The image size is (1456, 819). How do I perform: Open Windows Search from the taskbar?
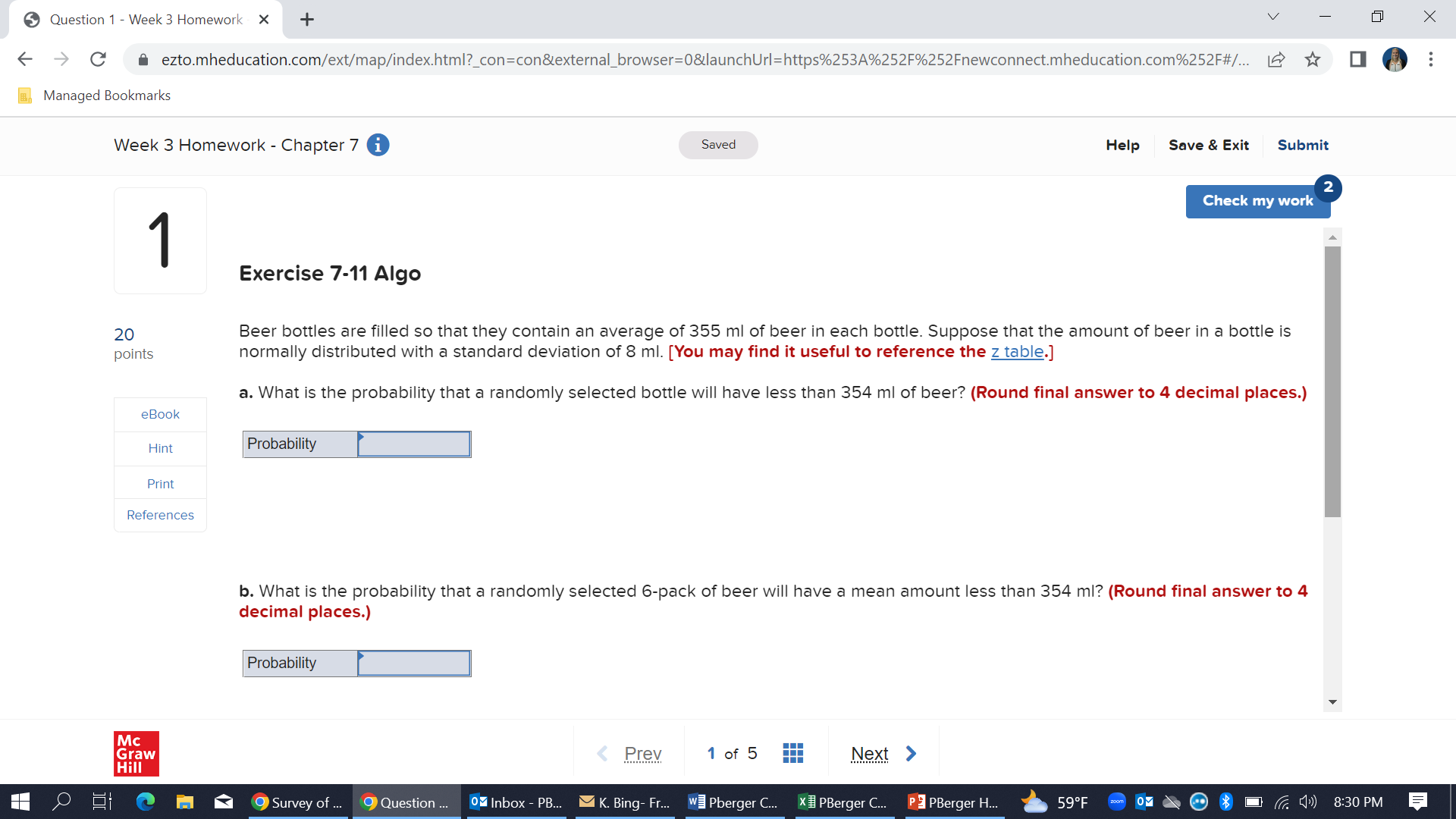pyautogui.click(x=62, y=802)
